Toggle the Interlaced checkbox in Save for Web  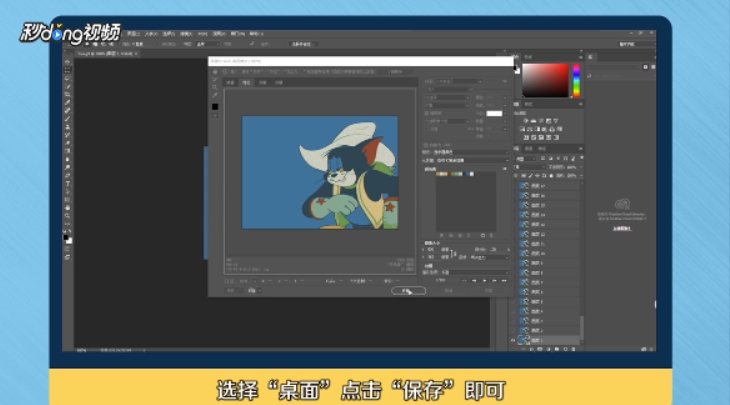click(426, 129)
